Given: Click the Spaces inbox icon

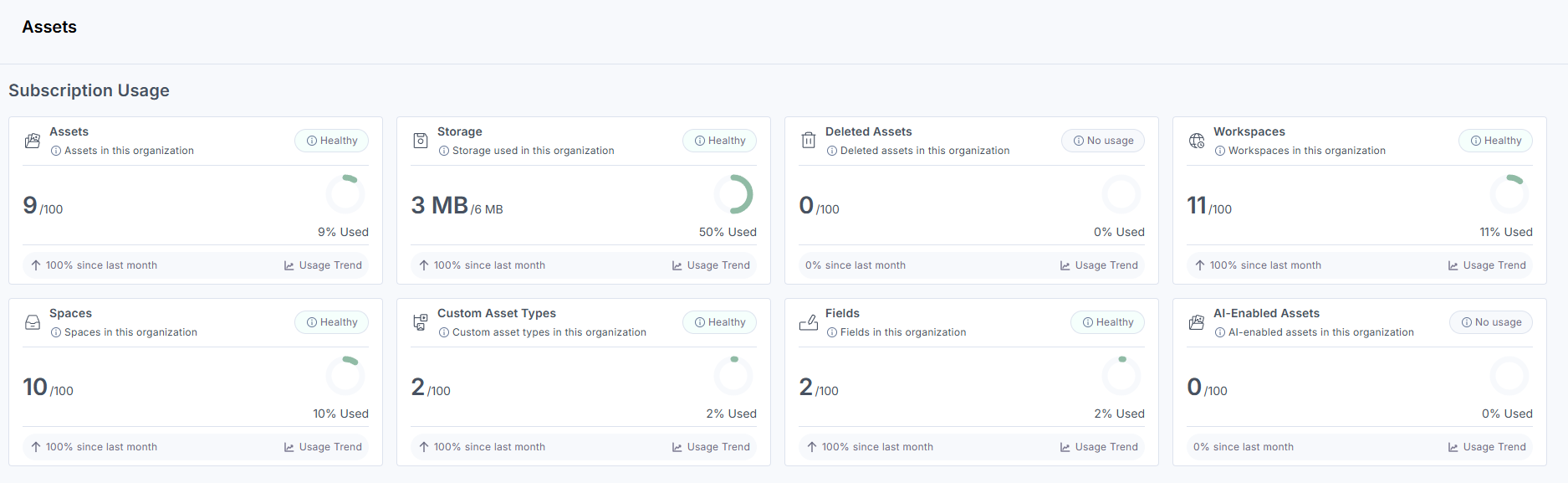Looking at the screenshot, I should click(33, 322).
